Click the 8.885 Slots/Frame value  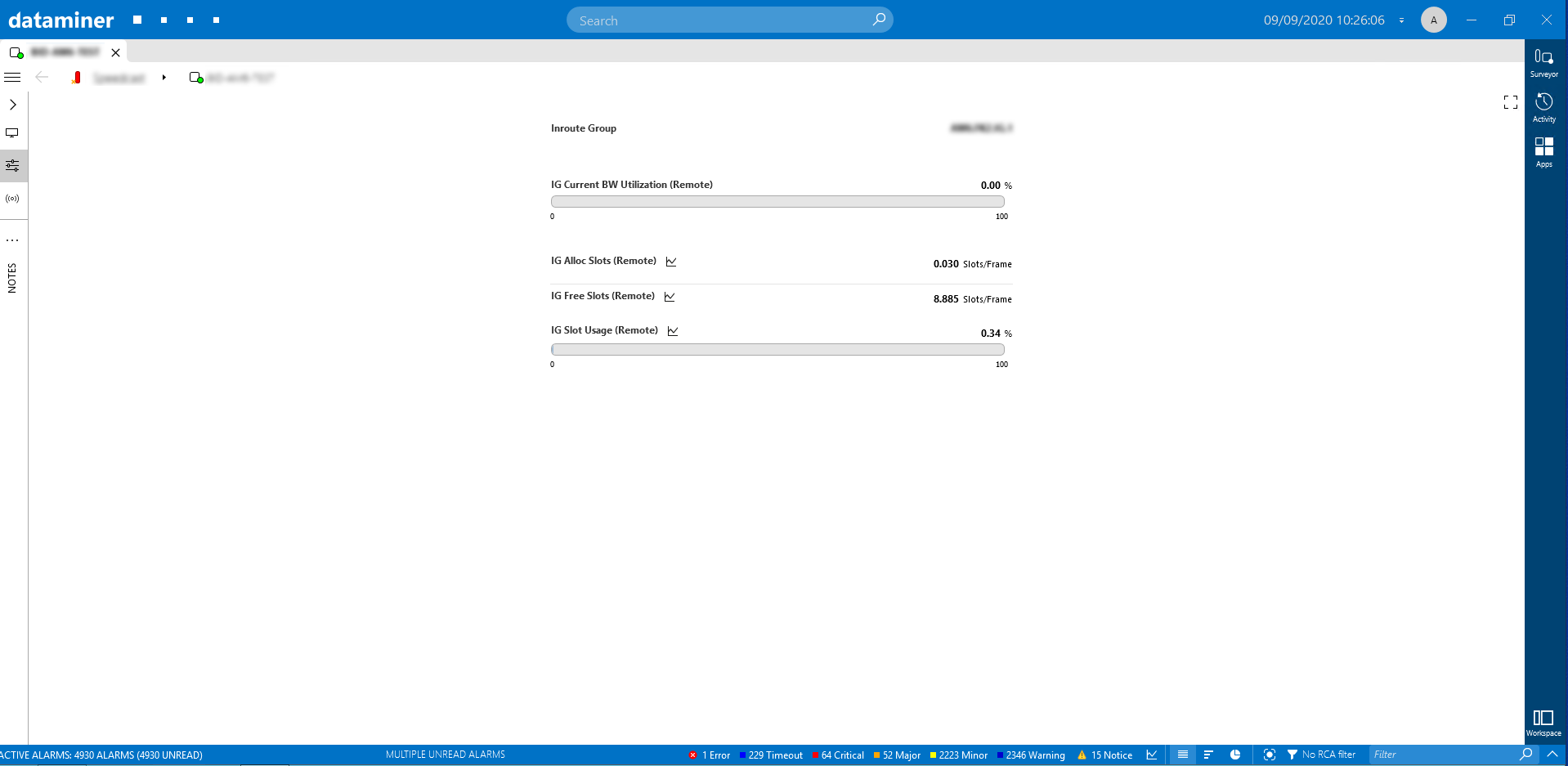(x=972, y=299)
